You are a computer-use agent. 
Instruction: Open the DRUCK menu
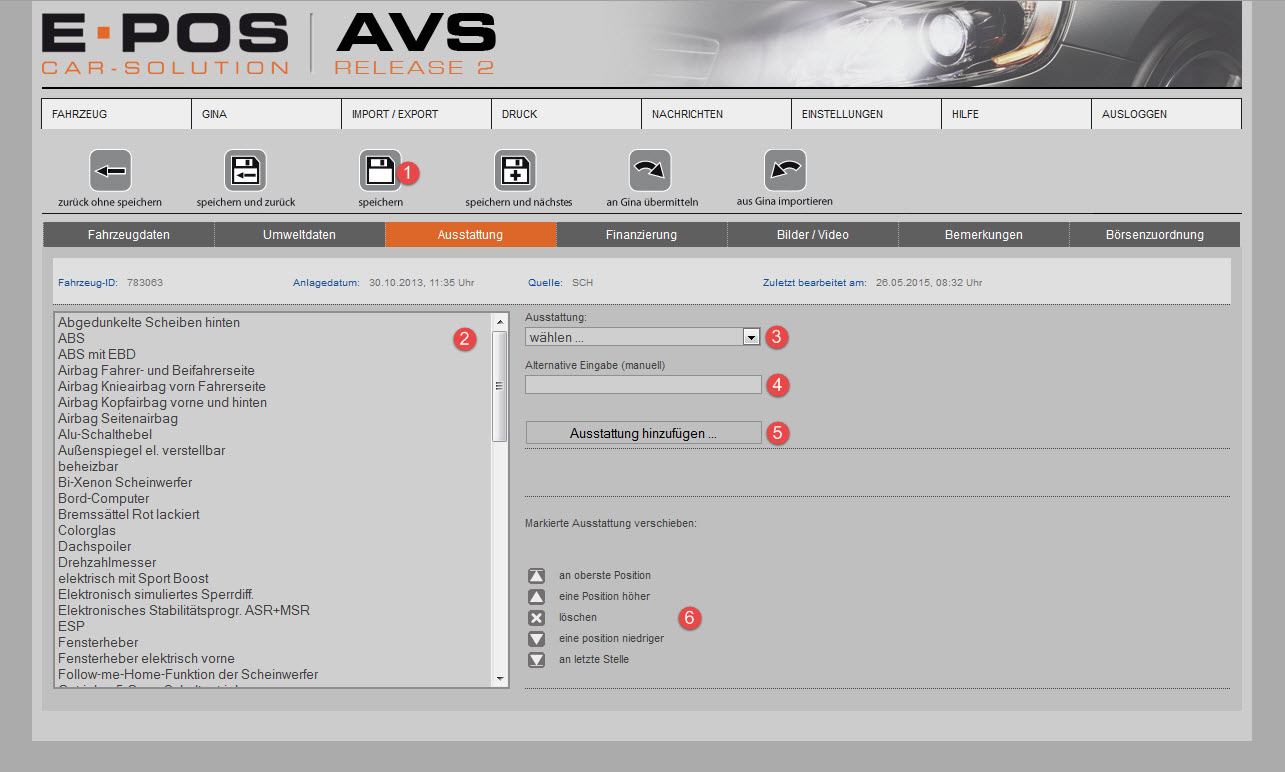pyautogui.click(x=566, y=114)
